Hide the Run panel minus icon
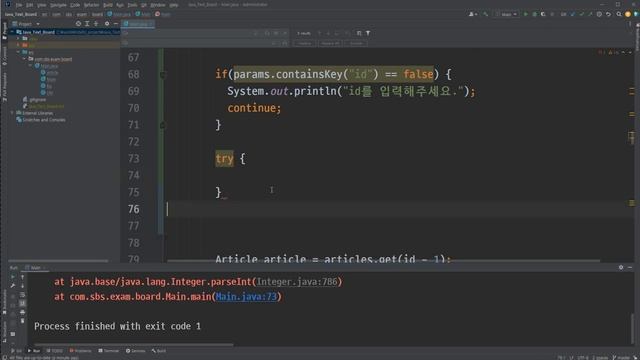The height and width of the screenshot is (360, 640). pyautogui.click(x=630, y=267)
